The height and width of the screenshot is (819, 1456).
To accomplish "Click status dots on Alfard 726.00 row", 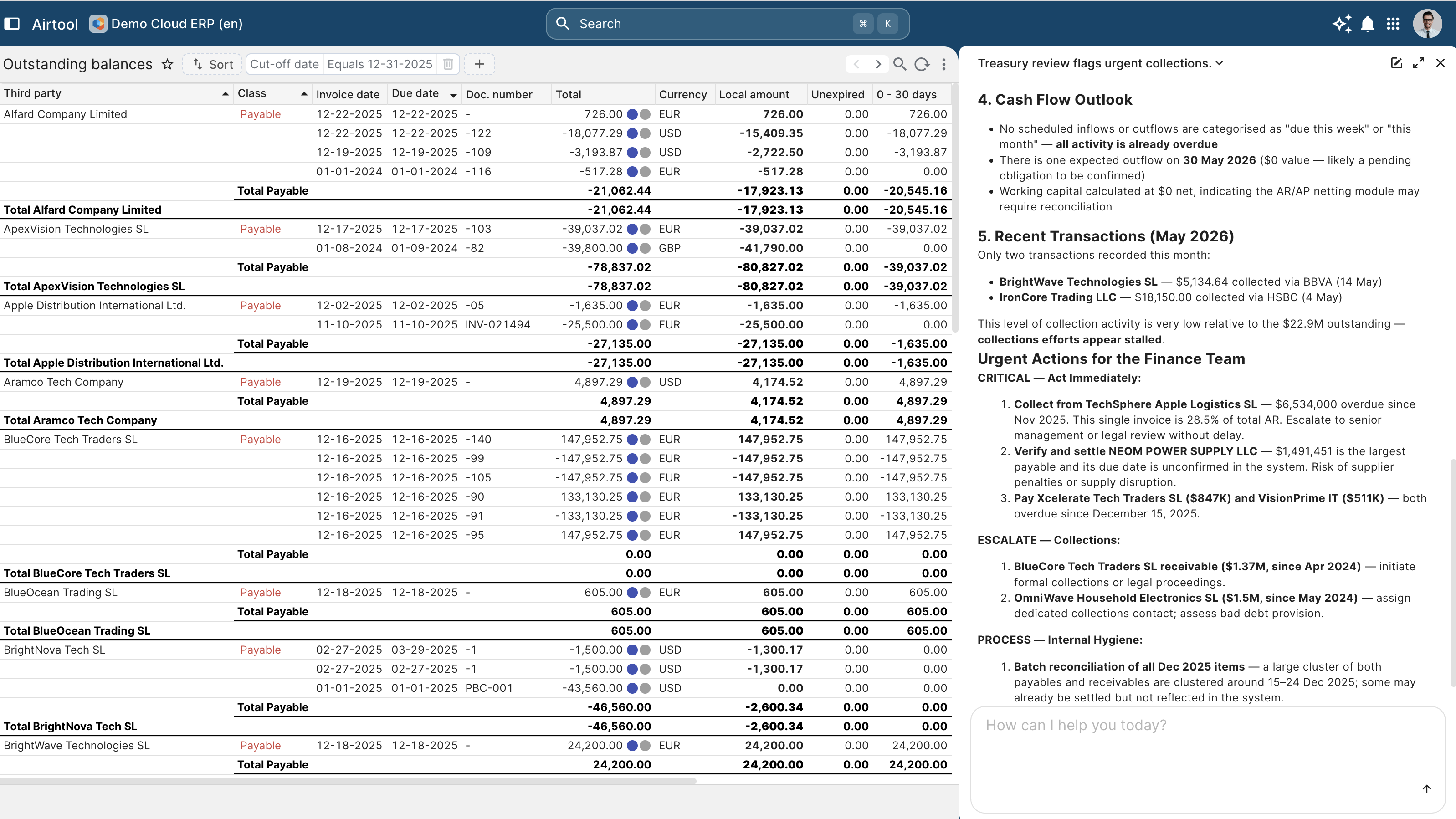I will pyautogui.click(x=639, y=114).
